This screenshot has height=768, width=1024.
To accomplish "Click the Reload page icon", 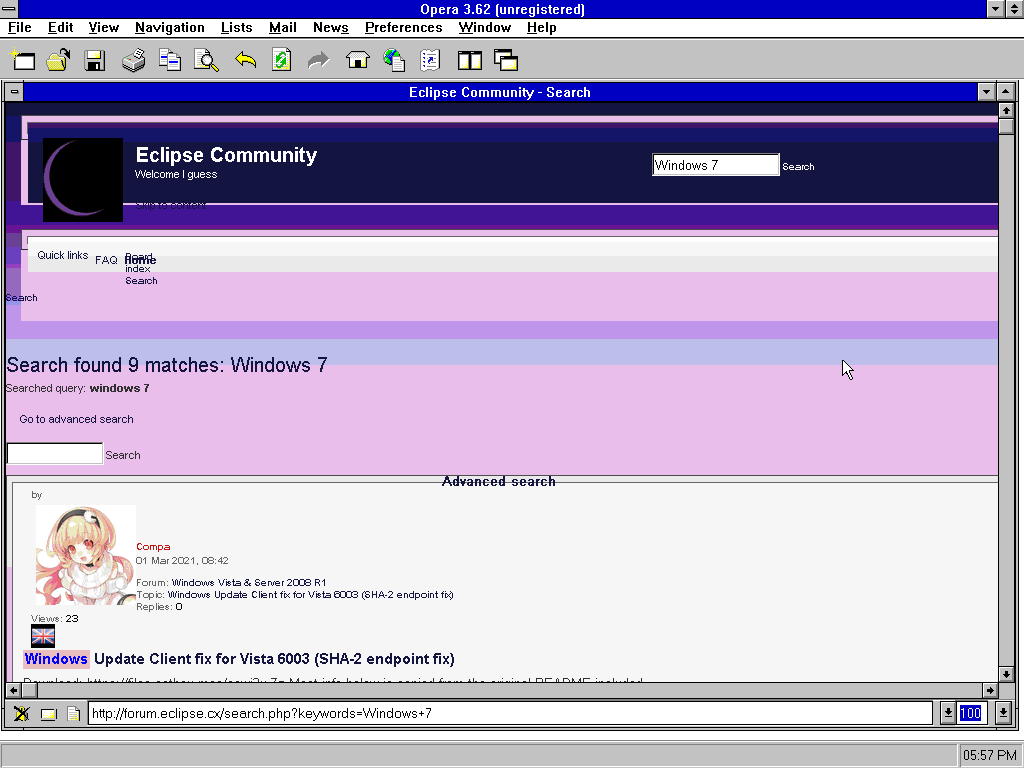I will (x=281, y=60).
